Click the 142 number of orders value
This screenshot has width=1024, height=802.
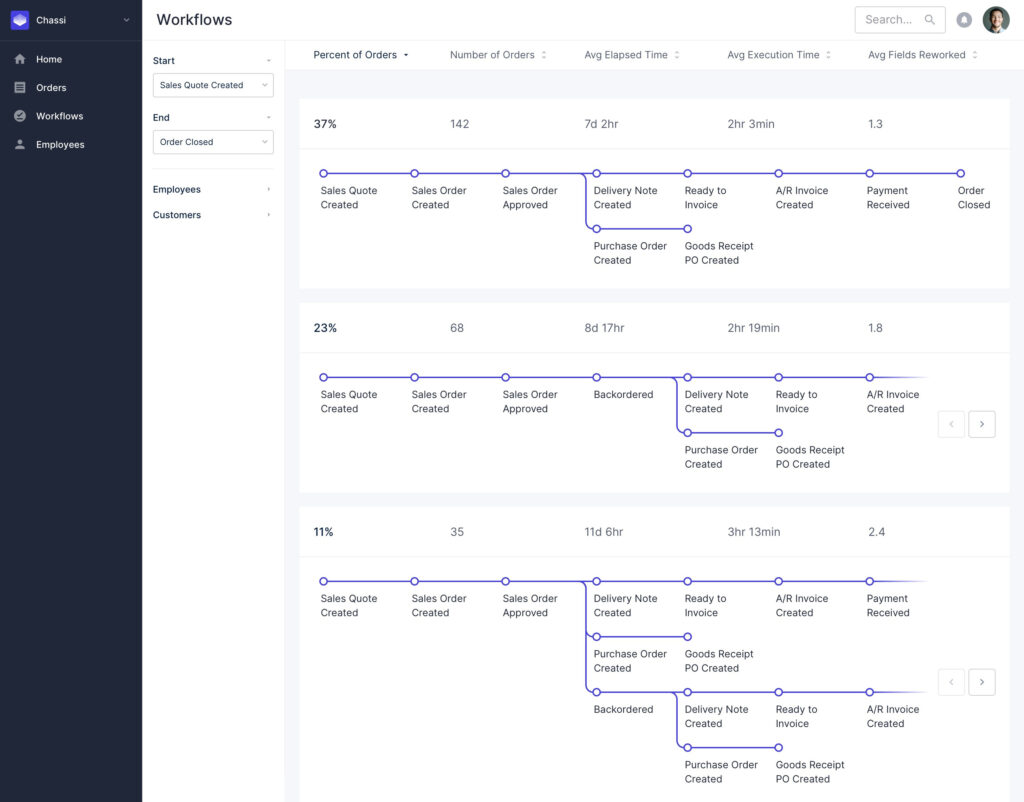(460, 124)
